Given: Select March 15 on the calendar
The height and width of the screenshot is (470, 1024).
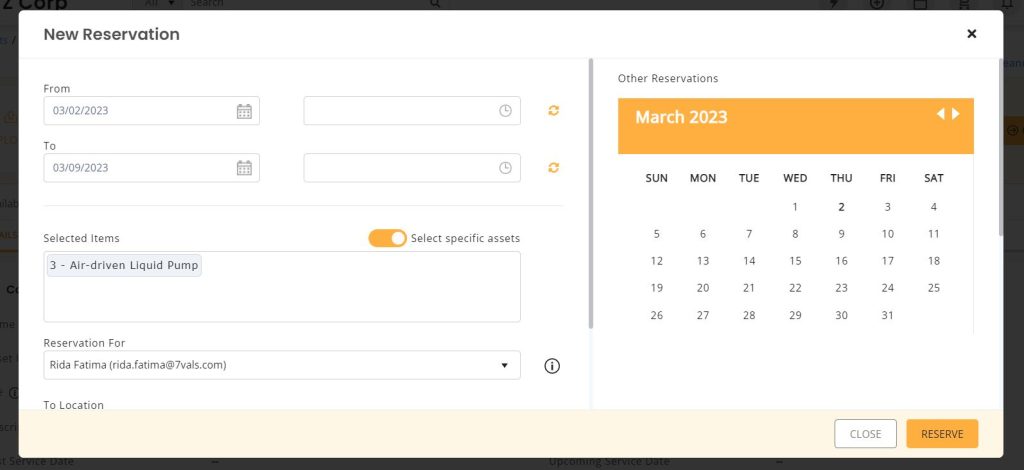Looking at the screenshot, I should 795,261.
